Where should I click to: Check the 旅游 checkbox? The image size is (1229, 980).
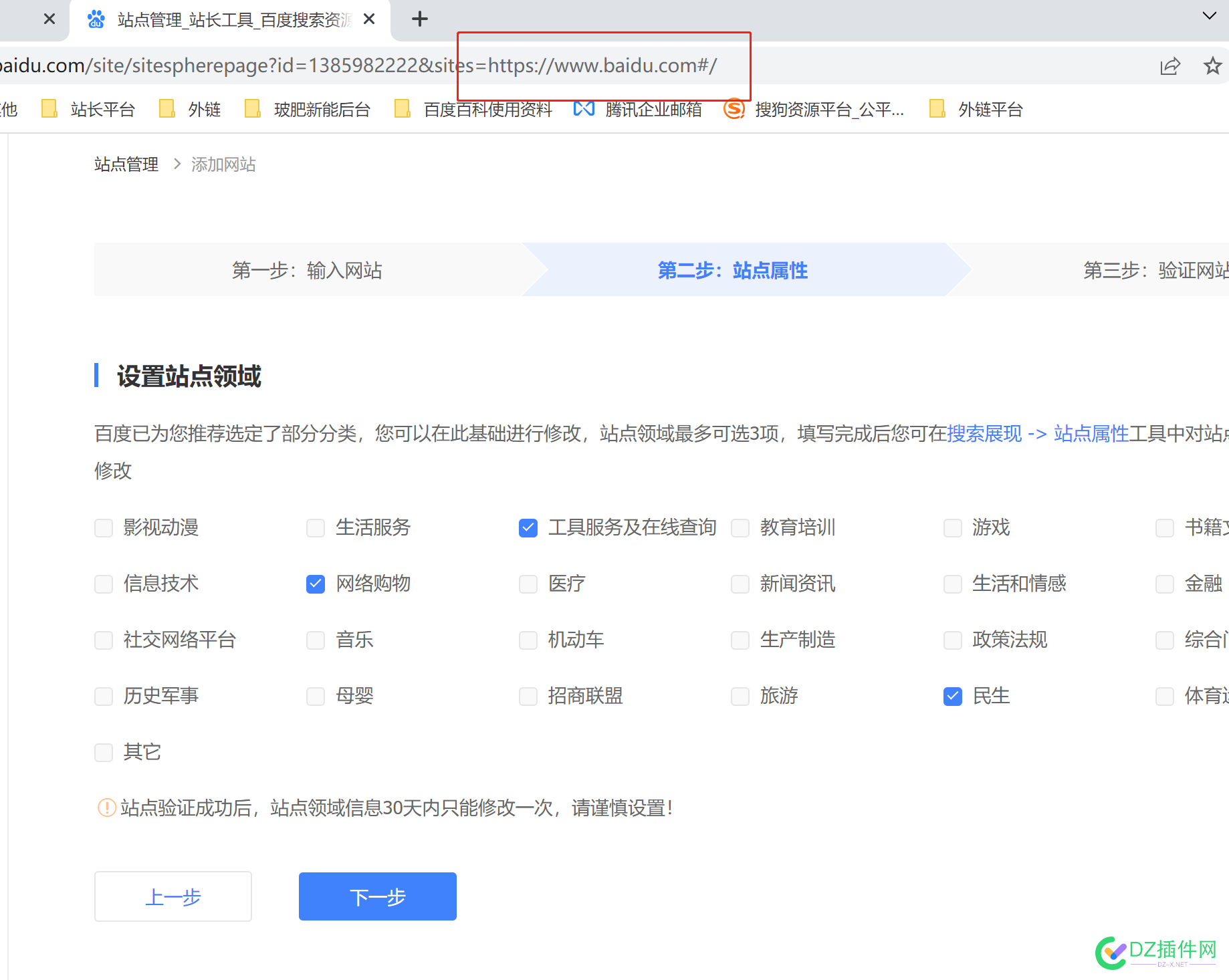click(x=740, y=697)
